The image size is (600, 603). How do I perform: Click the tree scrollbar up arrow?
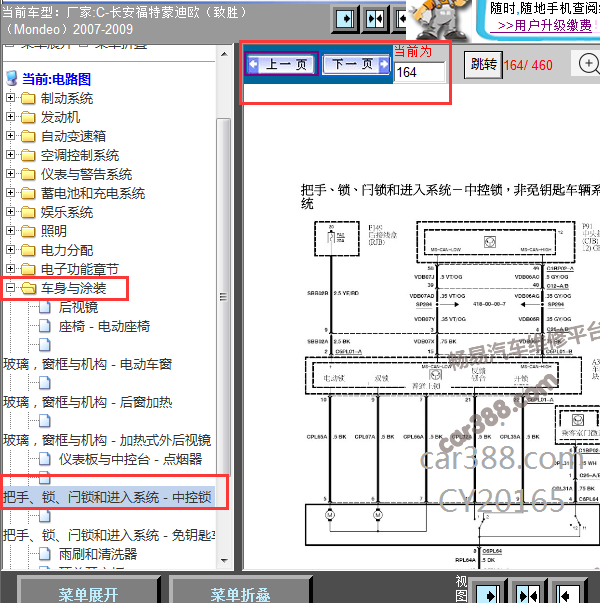coord(224,54)
